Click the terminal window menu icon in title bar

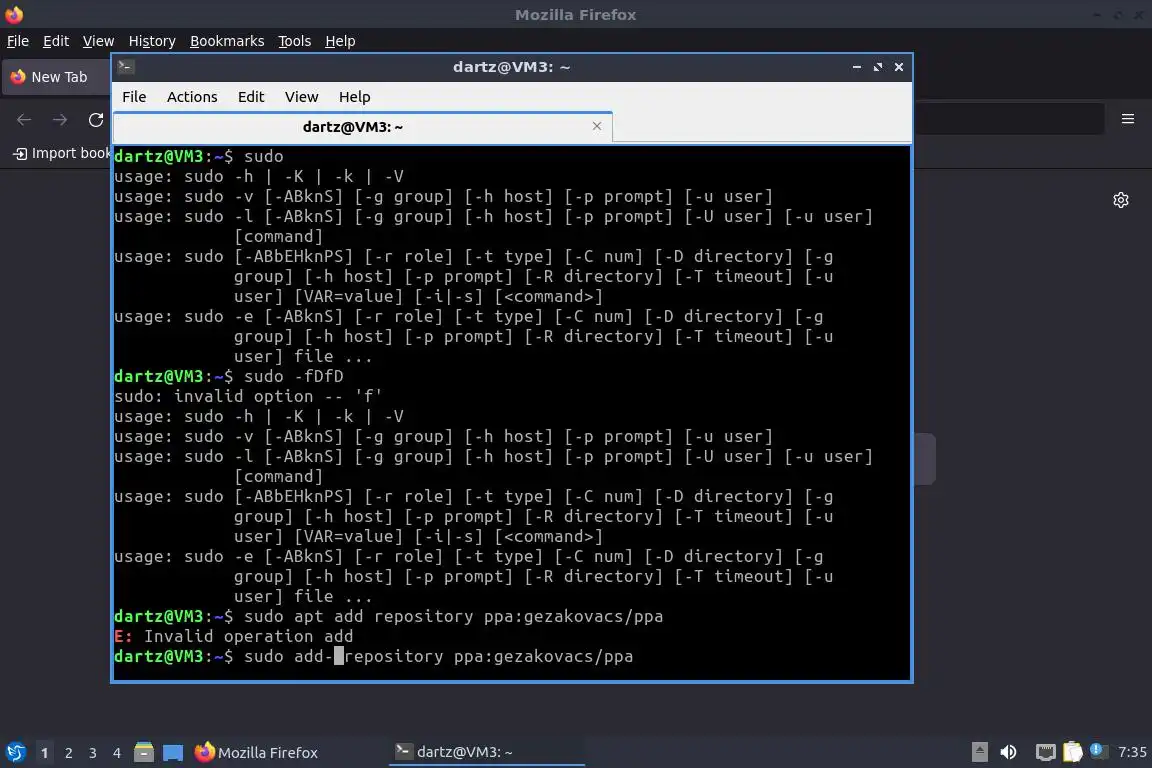pyautogui.click(x=125, y=67)
